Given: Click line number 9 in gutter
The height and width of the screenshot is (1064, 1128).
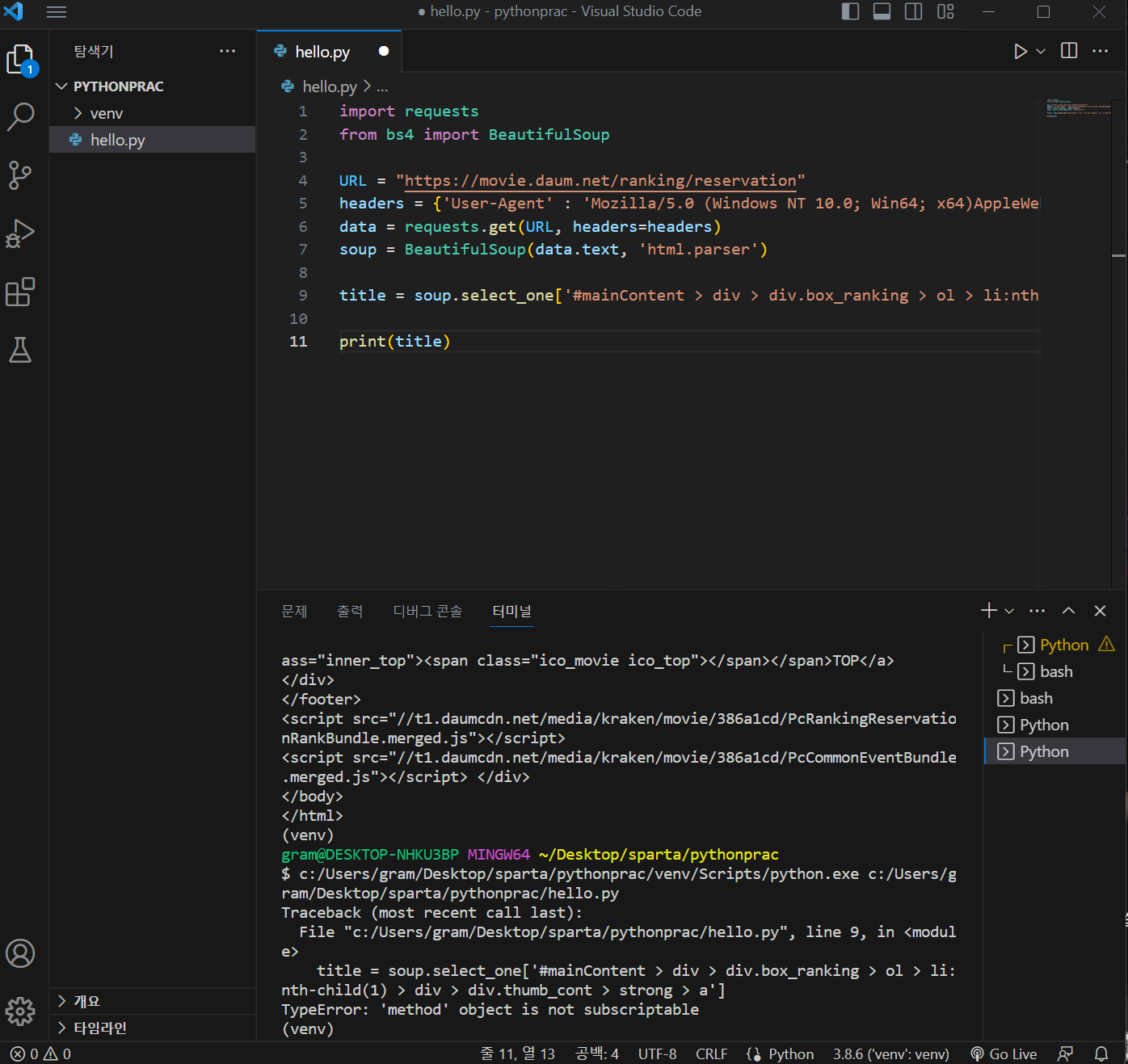Looking at the screenshot, I should coord(303,295).
